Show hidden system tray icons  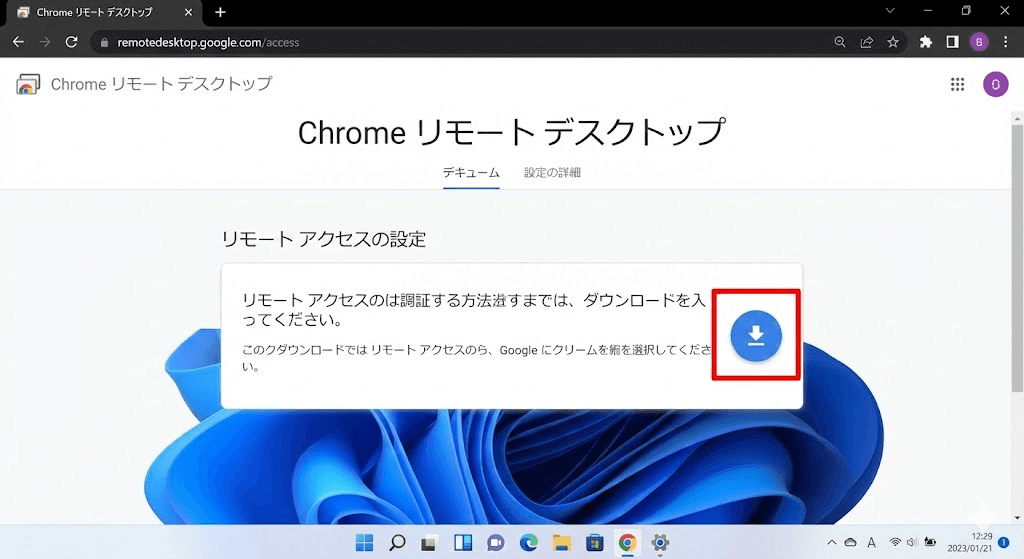click(x=831, y=542)
